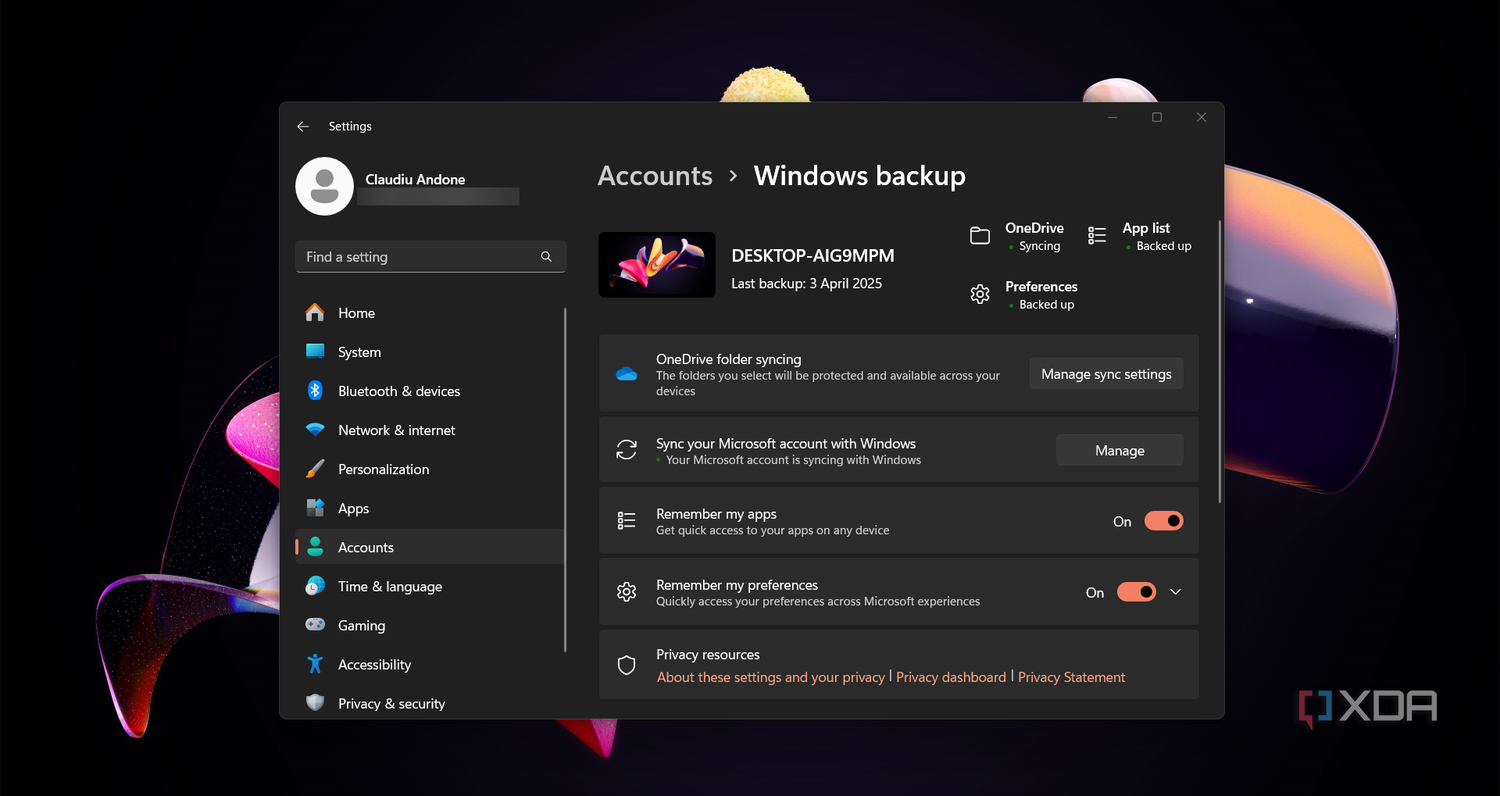Click the list icon beside Remember my apps

click(x=627, y=521)
